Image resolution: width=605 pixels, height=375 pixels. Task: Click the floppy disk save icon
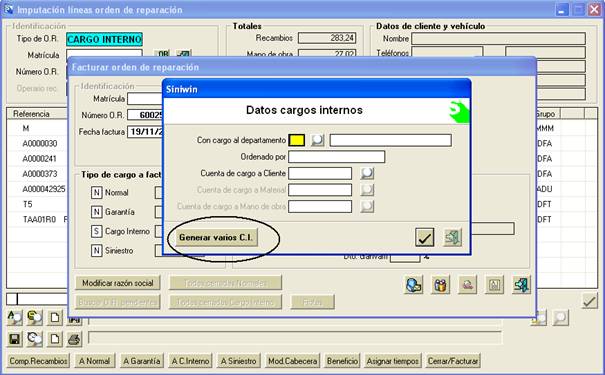(15, 339)
